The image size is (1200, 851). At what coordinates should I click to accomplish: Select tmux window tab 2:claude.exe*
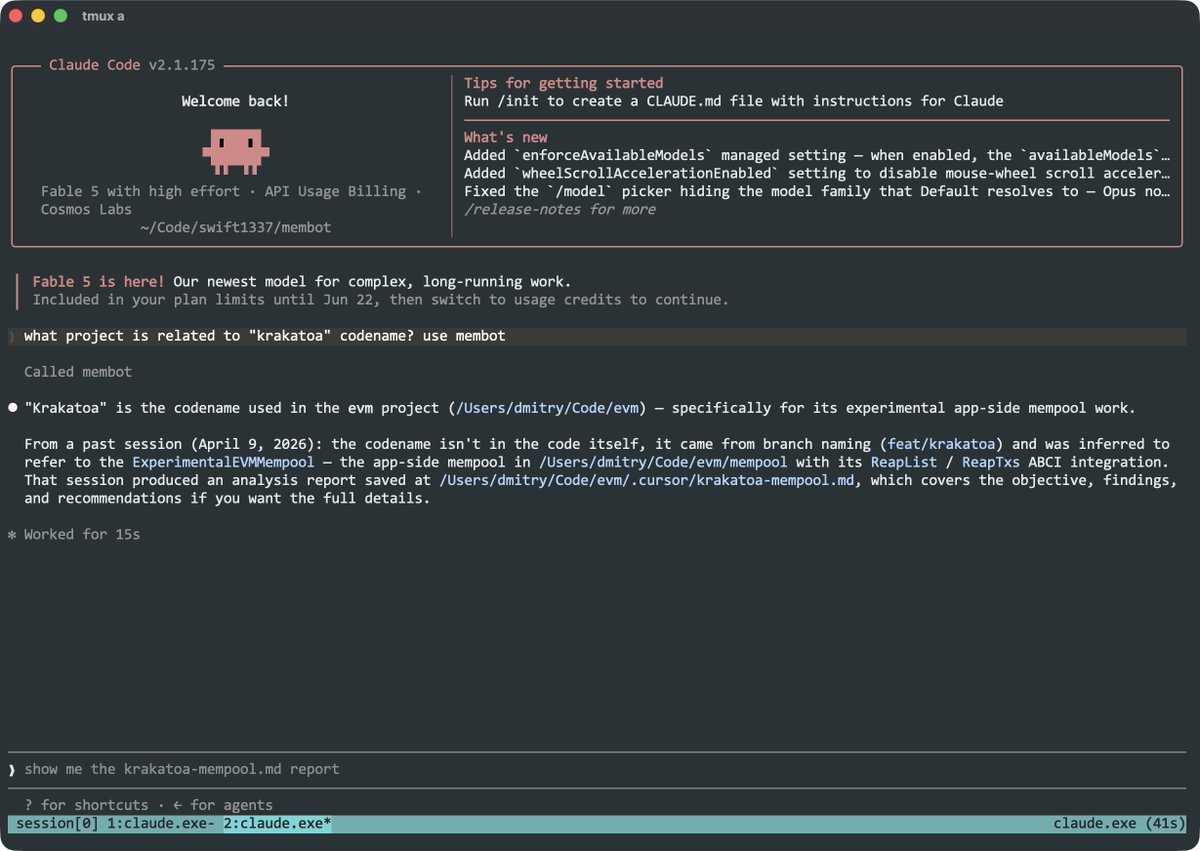coord(277,823)
